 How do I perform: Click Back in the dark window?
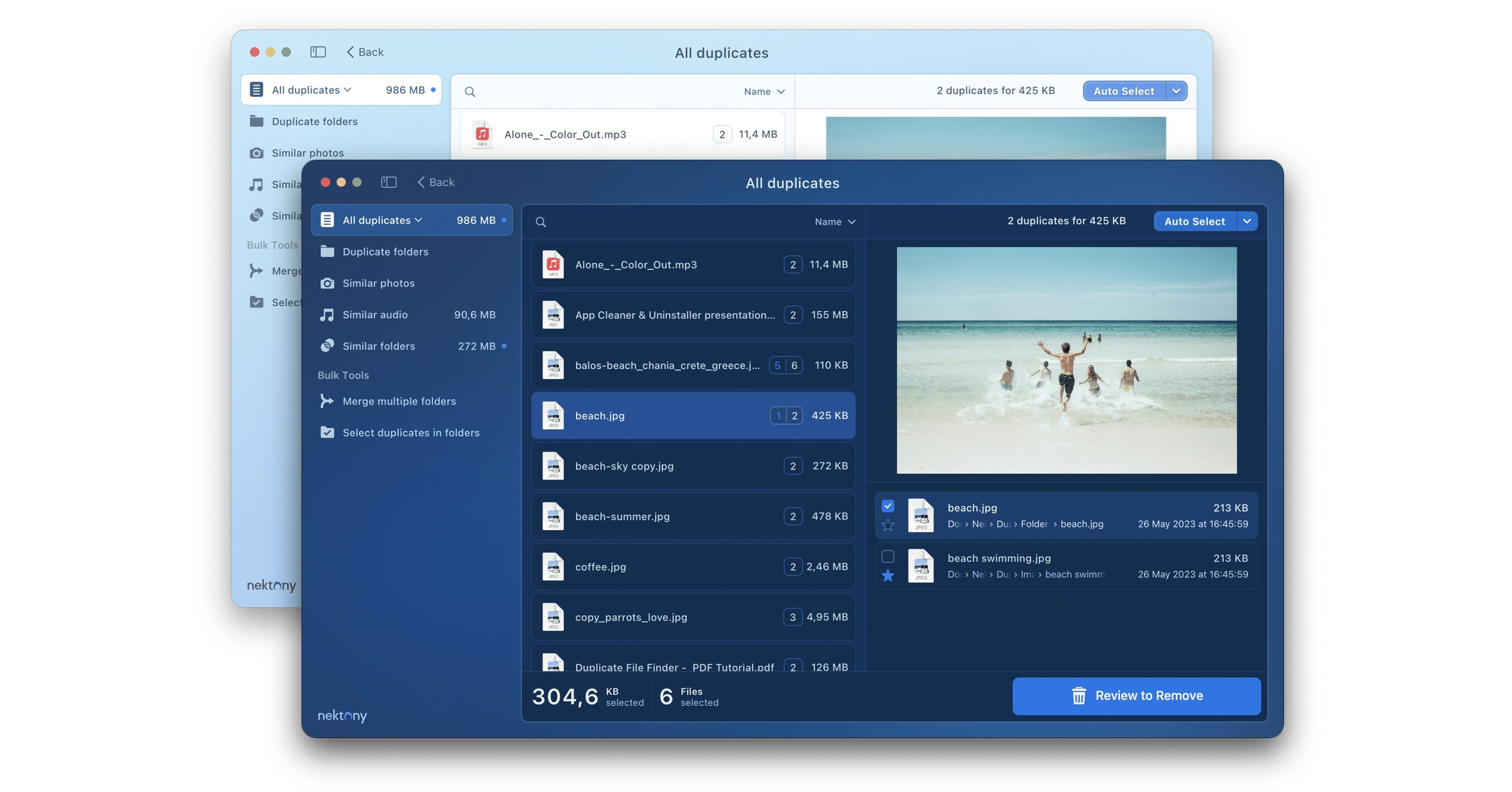tap(436, 182)
